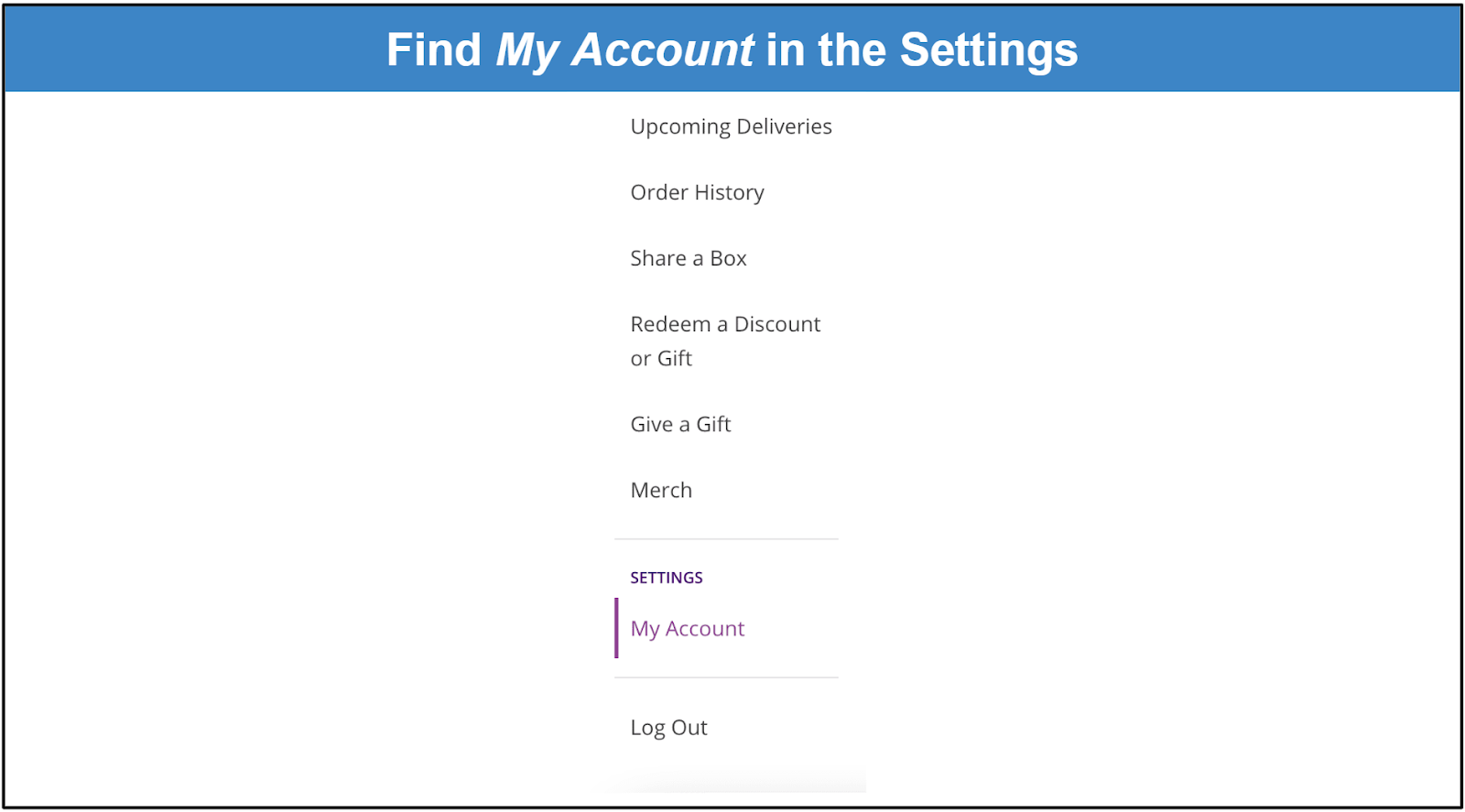1465x812 pixels.
Task: Click the word Discount in the menu
Action: tap(777, 324)
